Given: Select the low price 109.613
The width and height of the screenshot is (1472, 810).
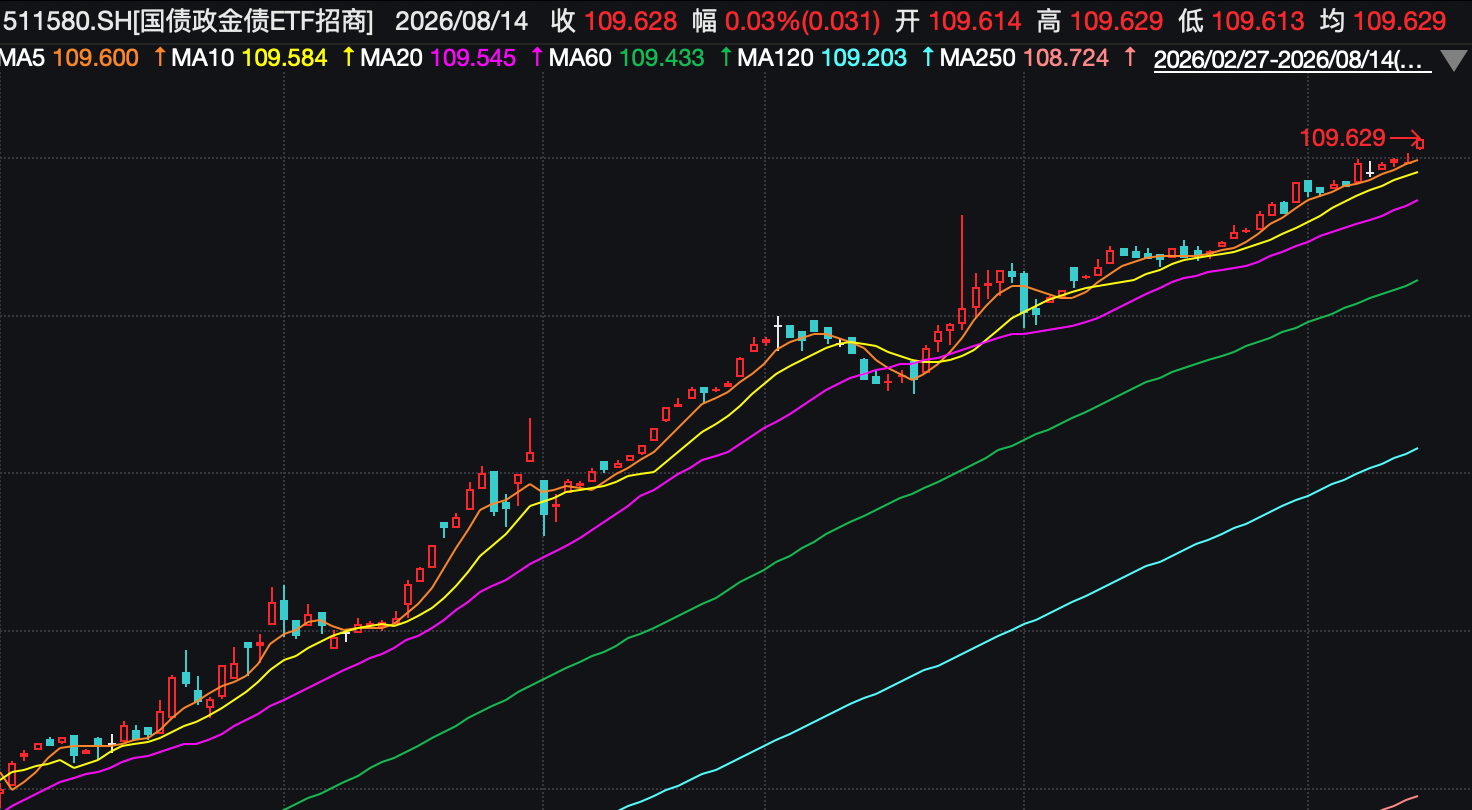Looking at the screenshot, I should (x=1258, y=20).
